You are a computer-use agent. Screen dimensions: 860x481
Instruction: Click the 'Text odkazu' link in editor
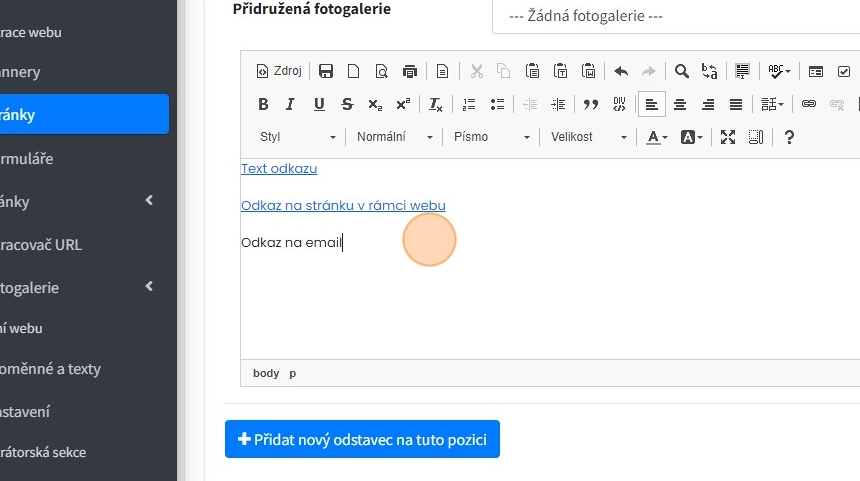[279, 169]
